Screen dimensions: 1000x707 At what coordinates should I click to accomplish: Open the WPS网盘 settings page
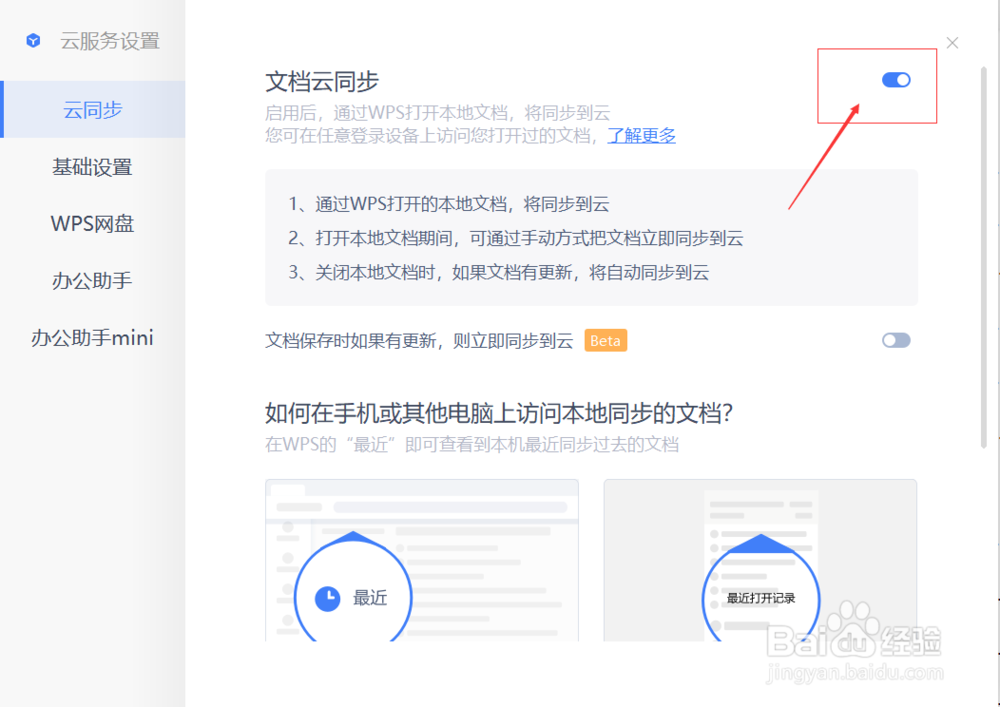coord(92,224)
